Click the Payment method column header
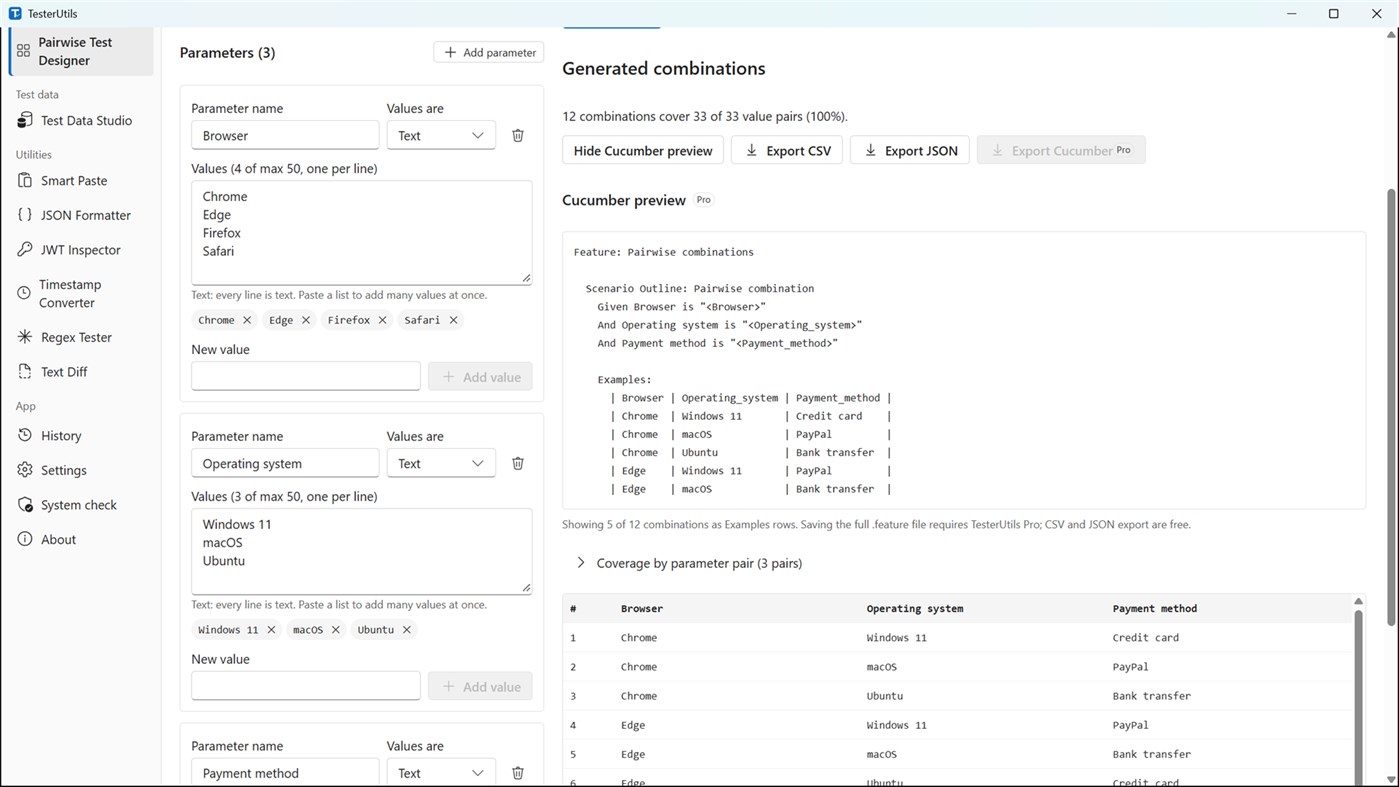This screenshot has height=787, width=1399. tap(1154, 608)
